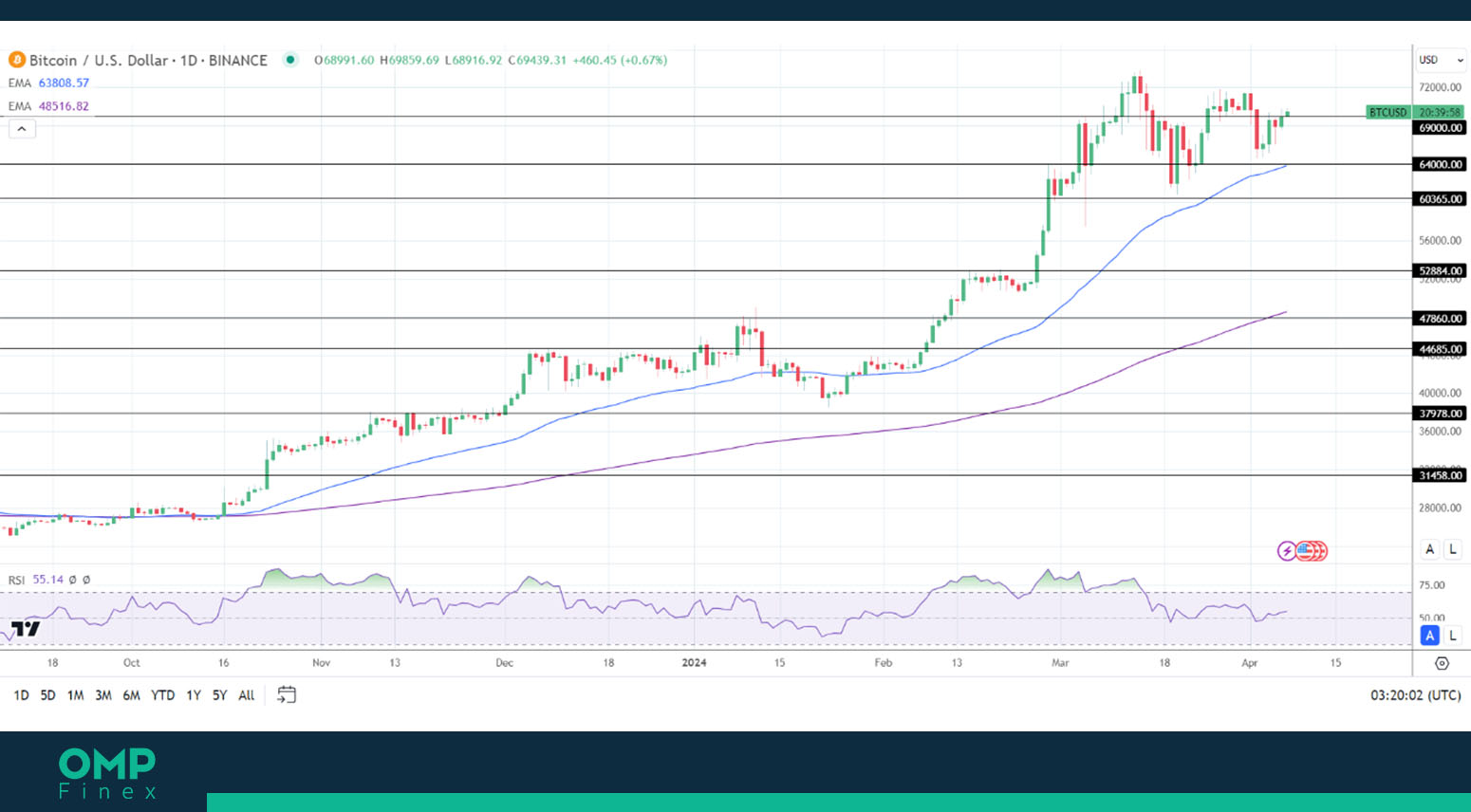Click the purple lightning event marker
1471x812 pixels.
click(1287, 551)
